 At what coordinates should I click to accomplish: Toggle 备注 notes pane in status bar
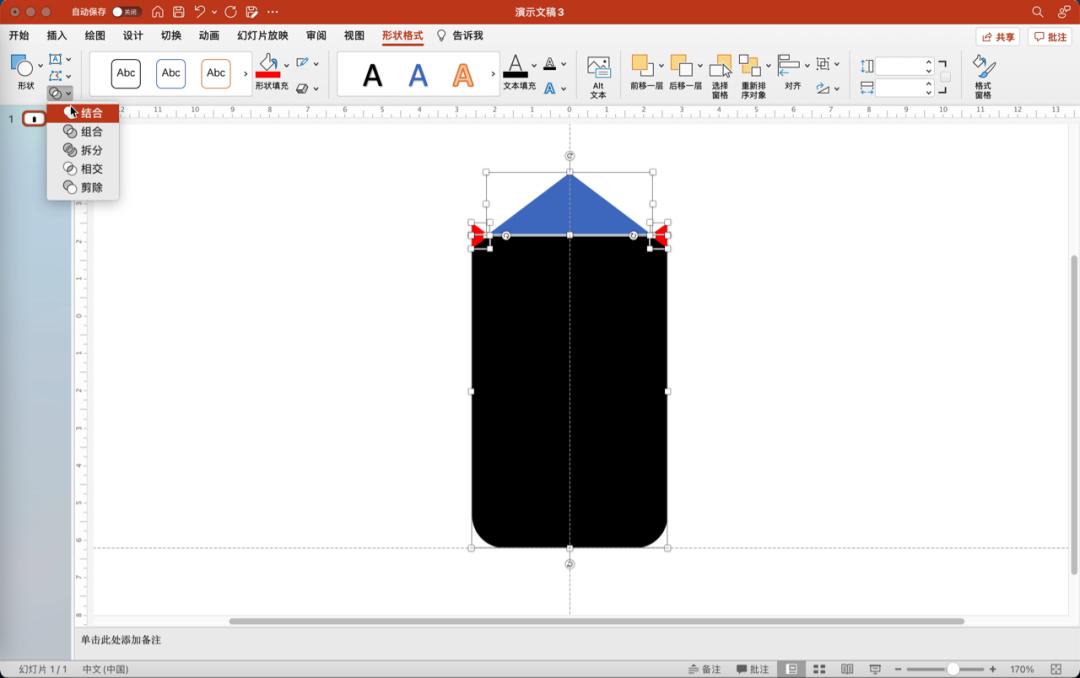(705, 669)
